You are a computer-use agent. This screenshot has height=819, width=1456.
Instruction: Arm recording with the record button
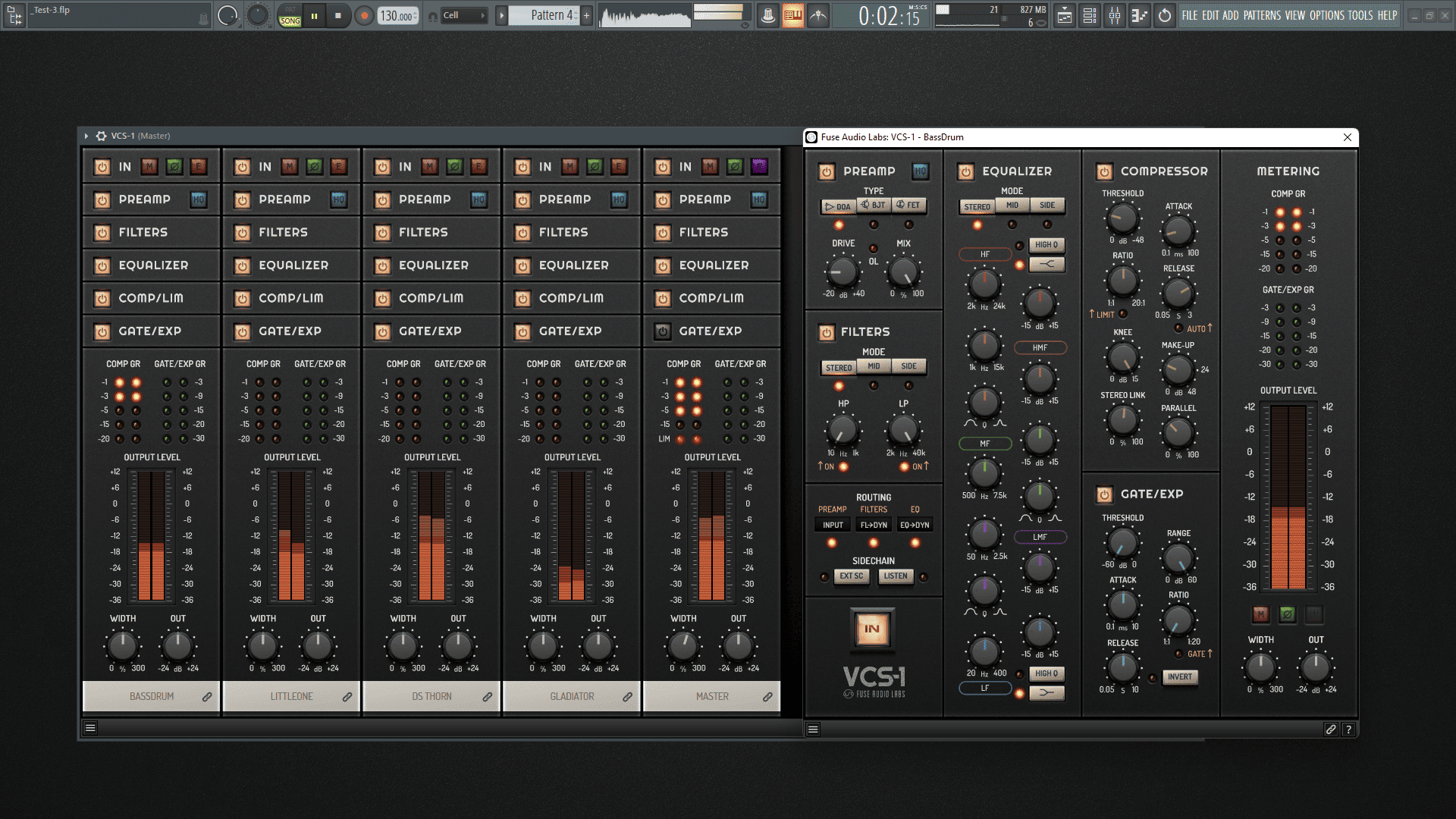pyautogui.click(x=365, y=15)
